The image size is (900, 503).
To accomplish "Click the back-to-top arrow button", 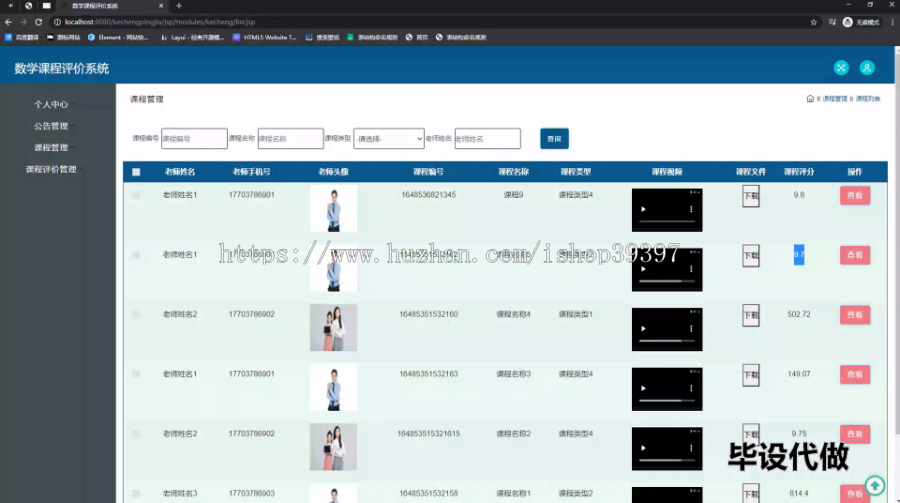I will tap(875, 486).
